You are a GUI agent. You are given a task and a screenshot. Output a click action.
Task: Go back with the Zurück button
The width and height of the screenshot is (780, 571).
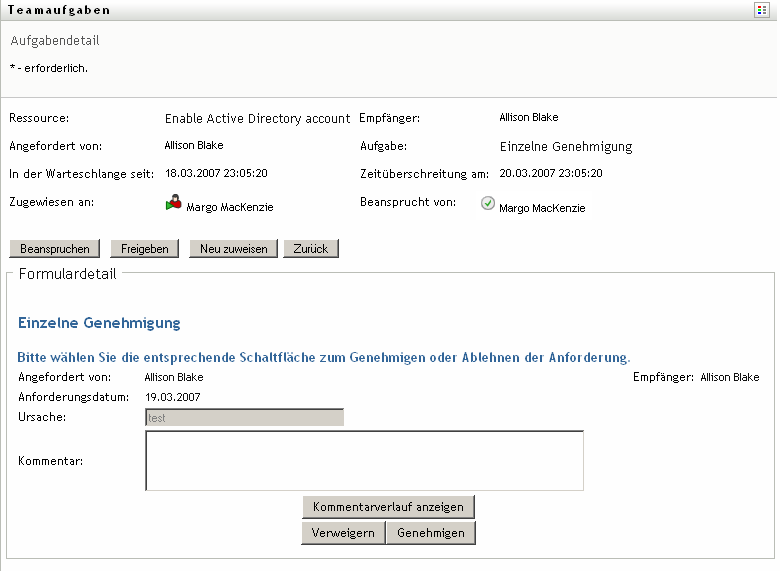[x=311, y=248]
